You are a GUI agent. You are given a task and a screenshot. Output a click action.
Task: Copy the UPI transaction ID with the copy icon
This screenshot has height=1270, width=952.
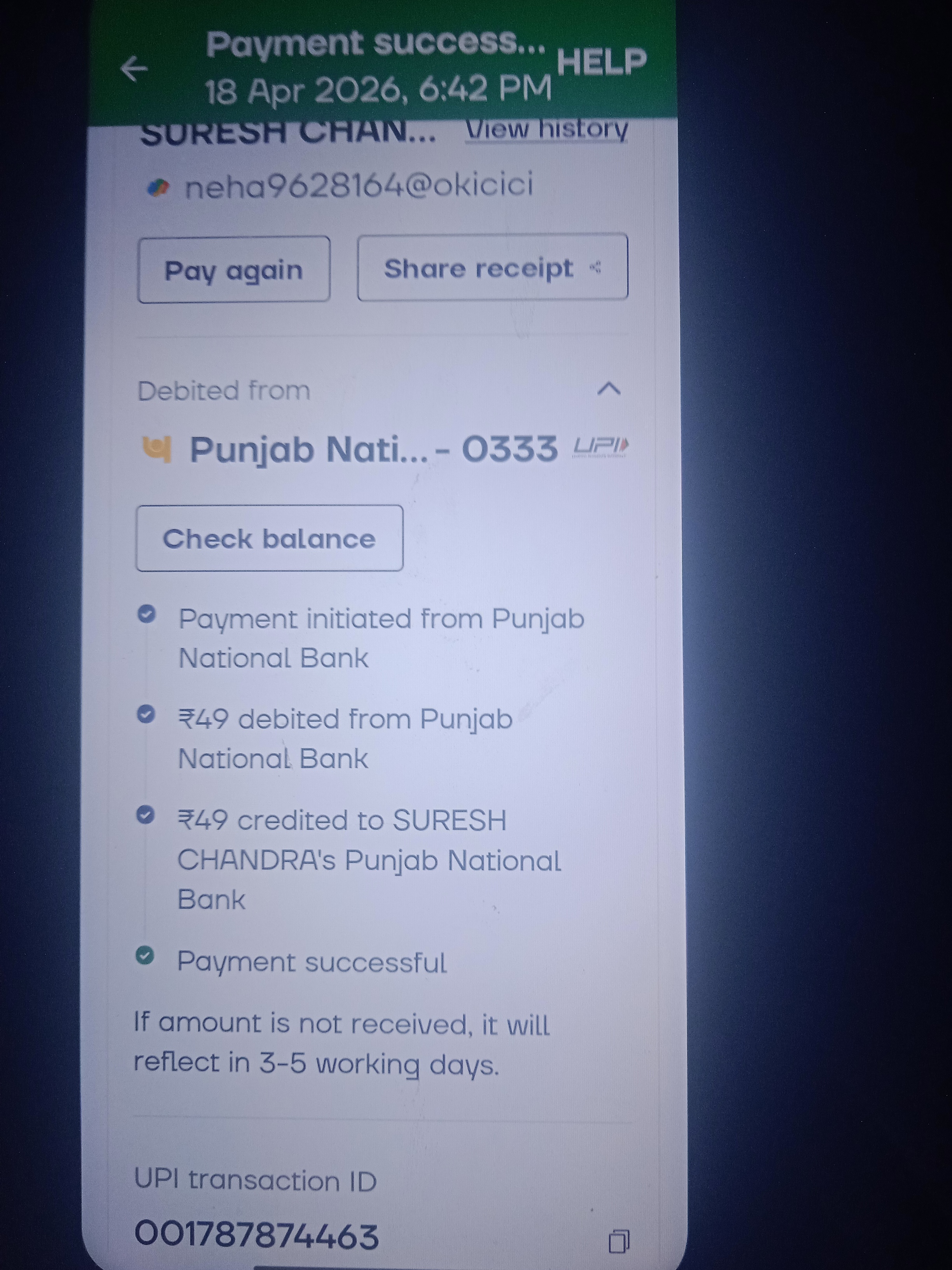(619, 1241)
